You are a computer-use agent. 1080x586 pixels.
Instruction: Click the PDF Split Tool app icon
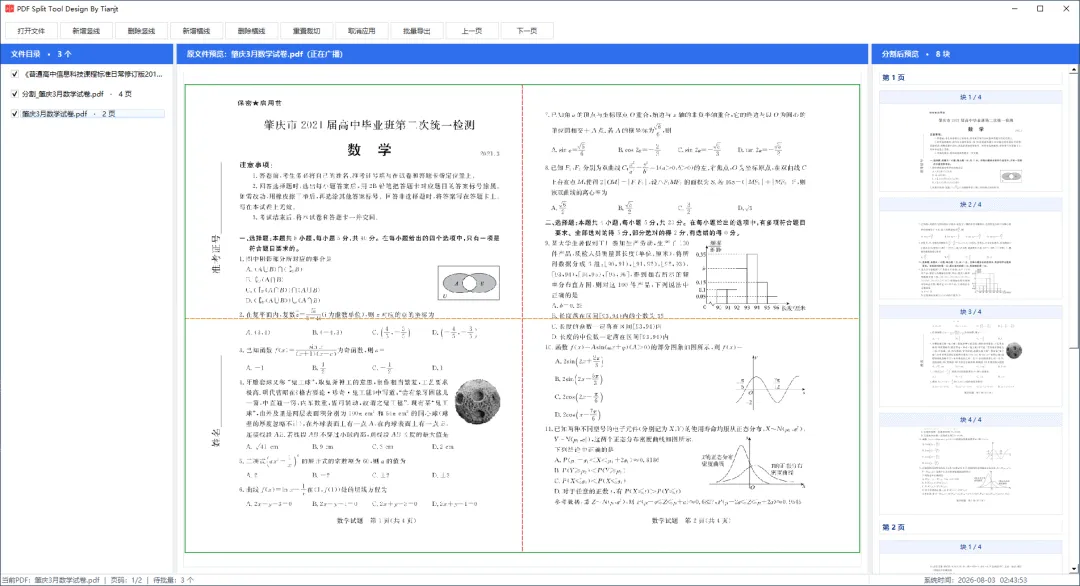pyautogui.click(x=9, y=9)
